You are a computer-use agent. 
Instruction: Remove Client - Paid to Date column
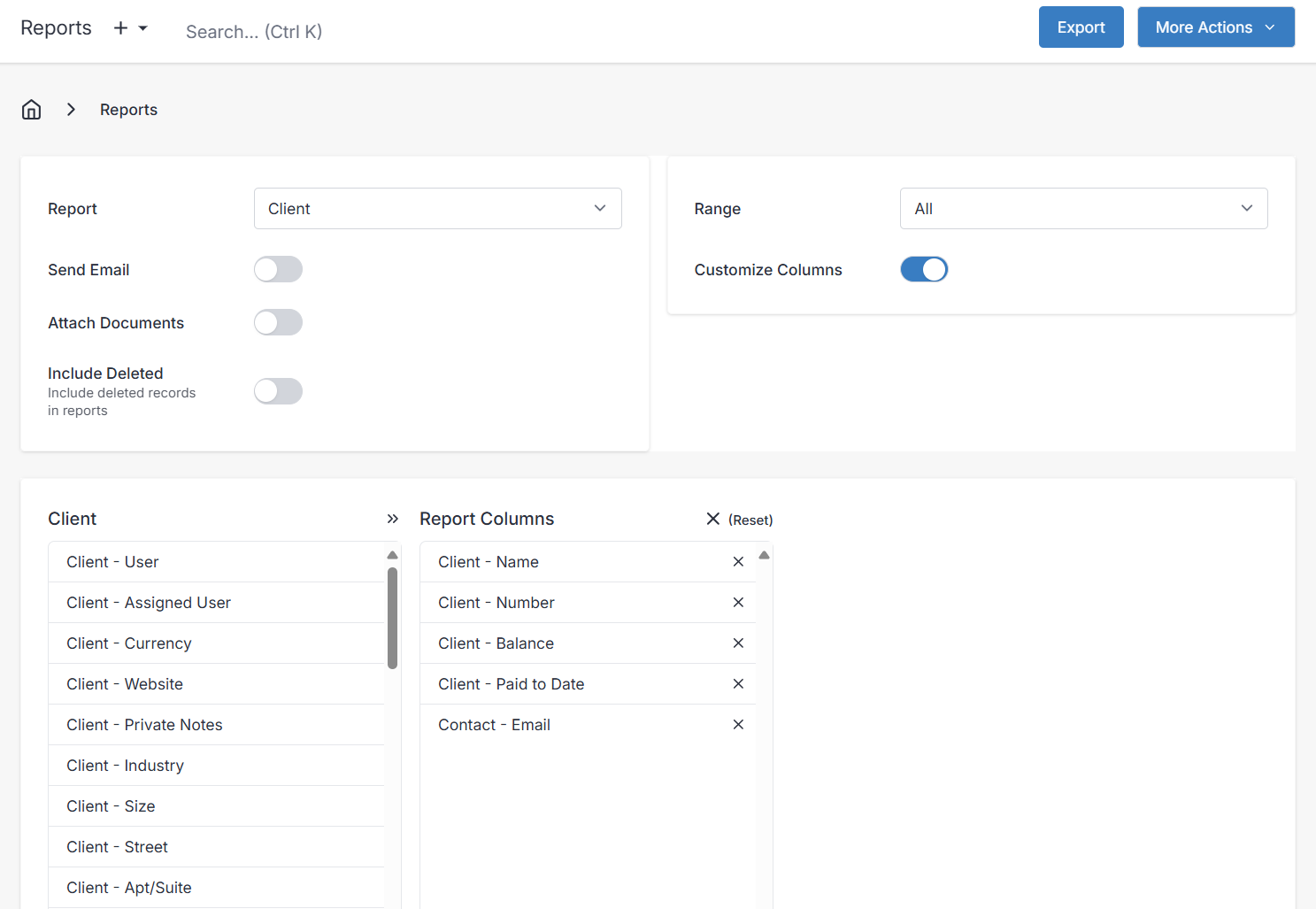coord(738,684)
